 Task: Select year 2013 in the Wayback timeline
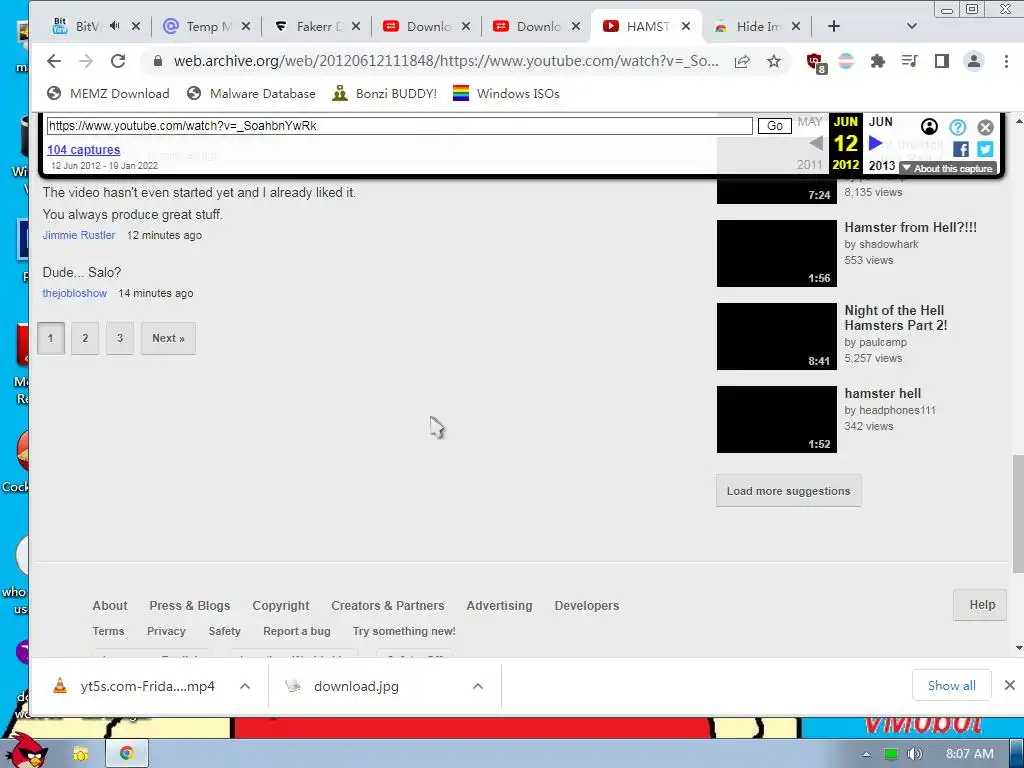pos(882,165)
